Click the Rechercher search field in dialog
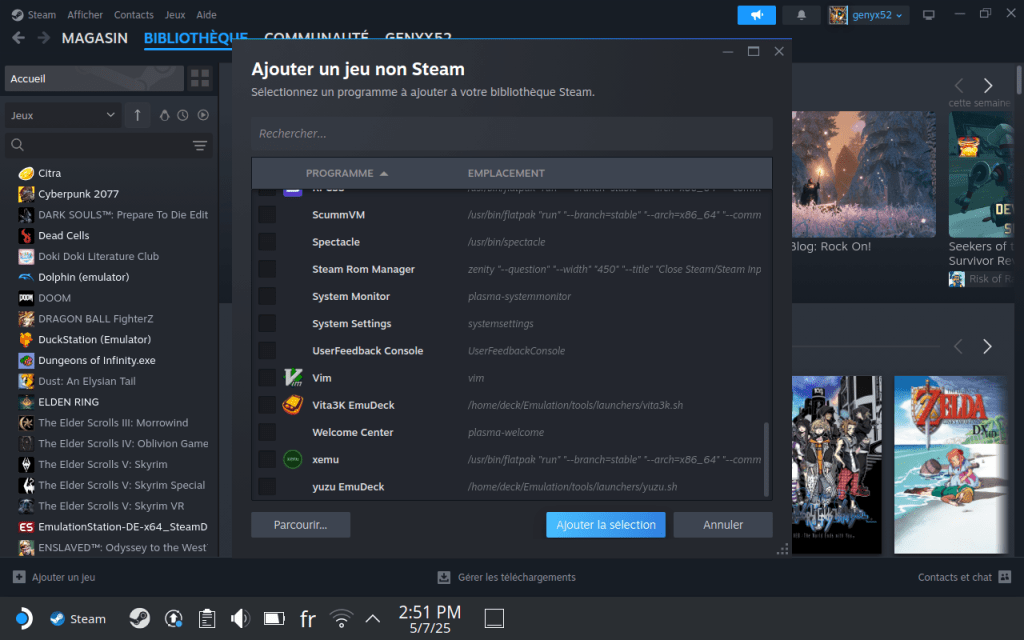The height and width of the screenshot is (640, 1024). click(511, 133)
